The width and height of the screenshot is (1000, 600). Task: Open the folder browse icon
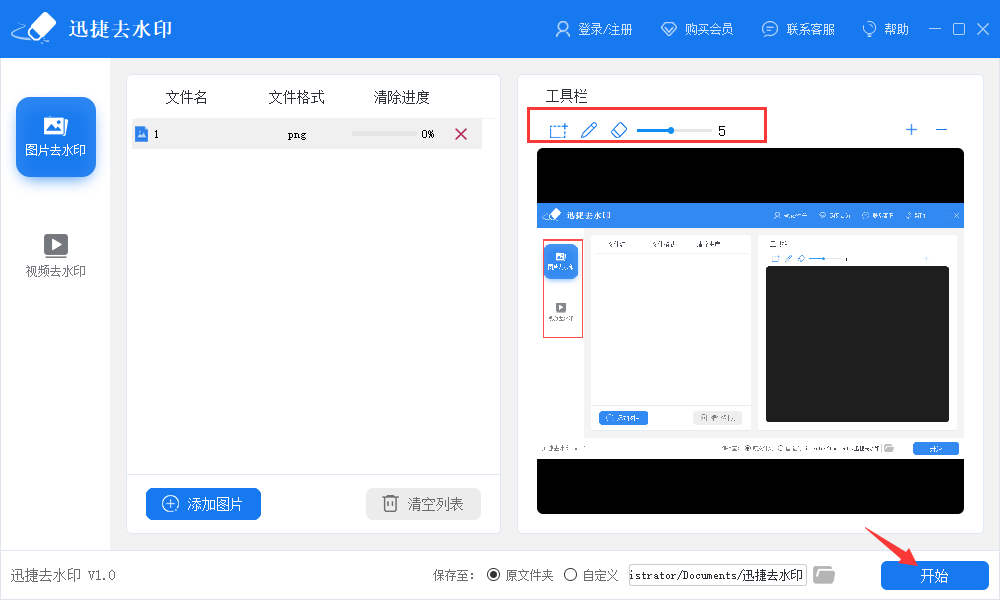coord(824,575)
